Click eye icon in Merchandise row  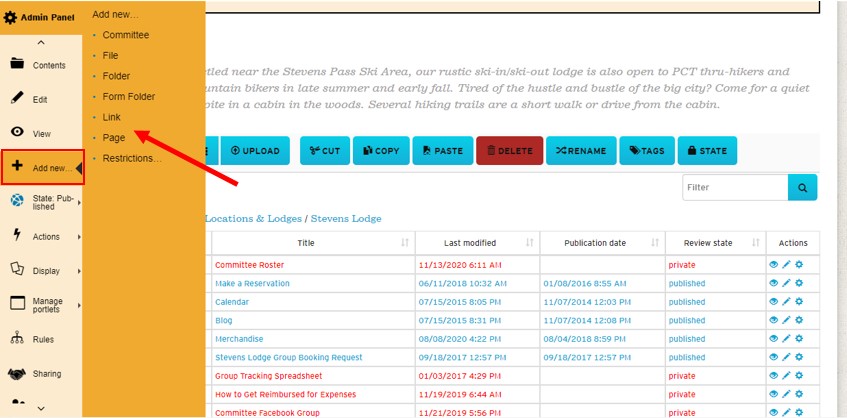(x=773, y=339)
